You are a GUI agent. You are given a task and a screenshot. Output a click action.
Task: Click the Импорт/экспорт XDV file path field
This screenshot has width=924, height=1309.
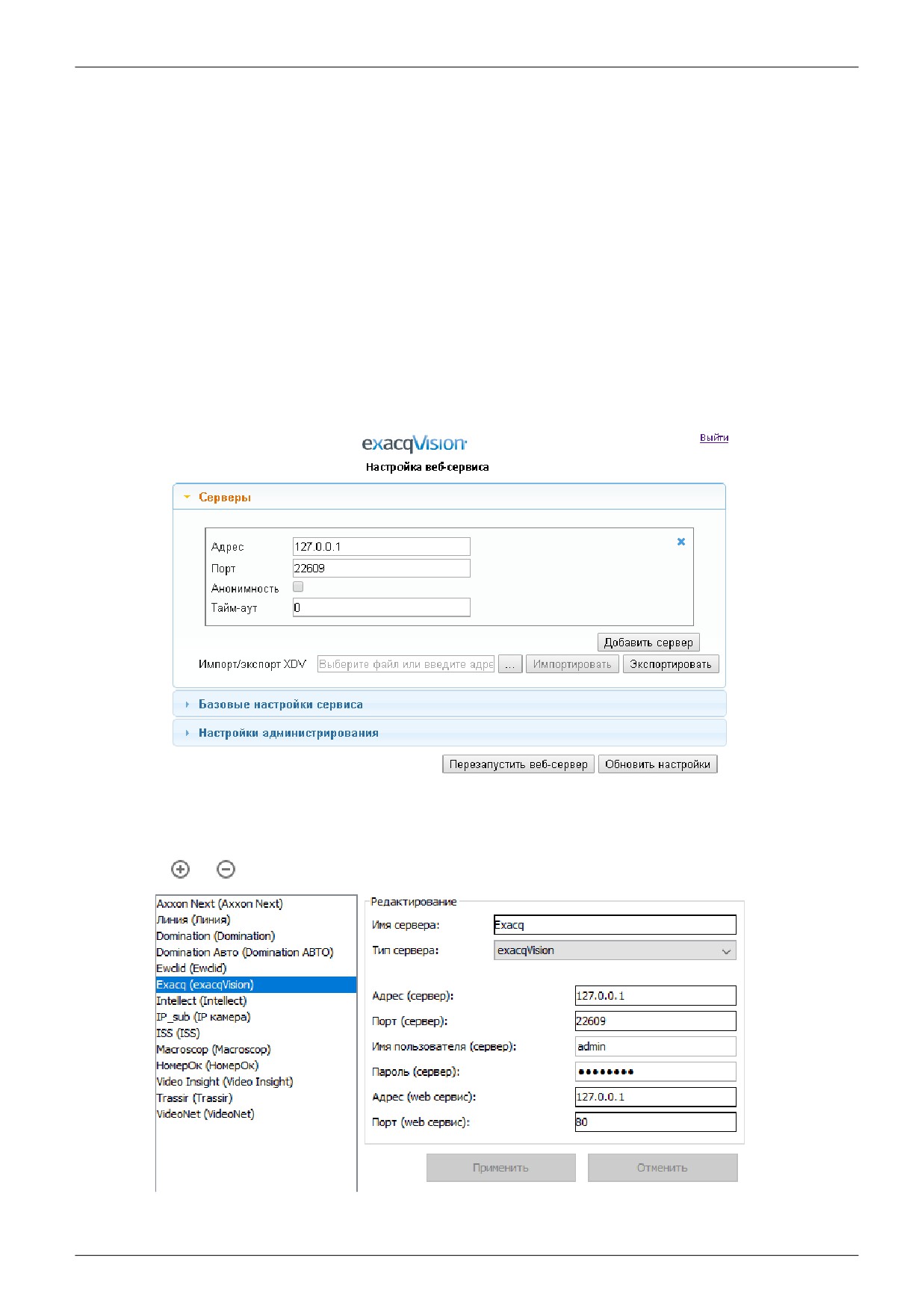406,664
